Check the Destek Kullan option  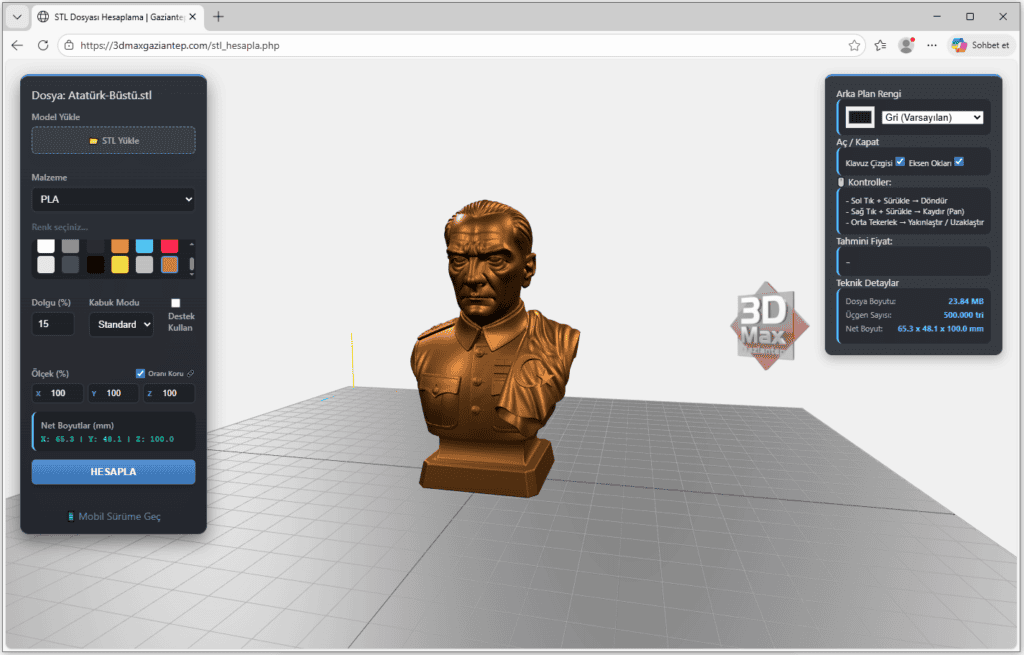tap(176, 303)
